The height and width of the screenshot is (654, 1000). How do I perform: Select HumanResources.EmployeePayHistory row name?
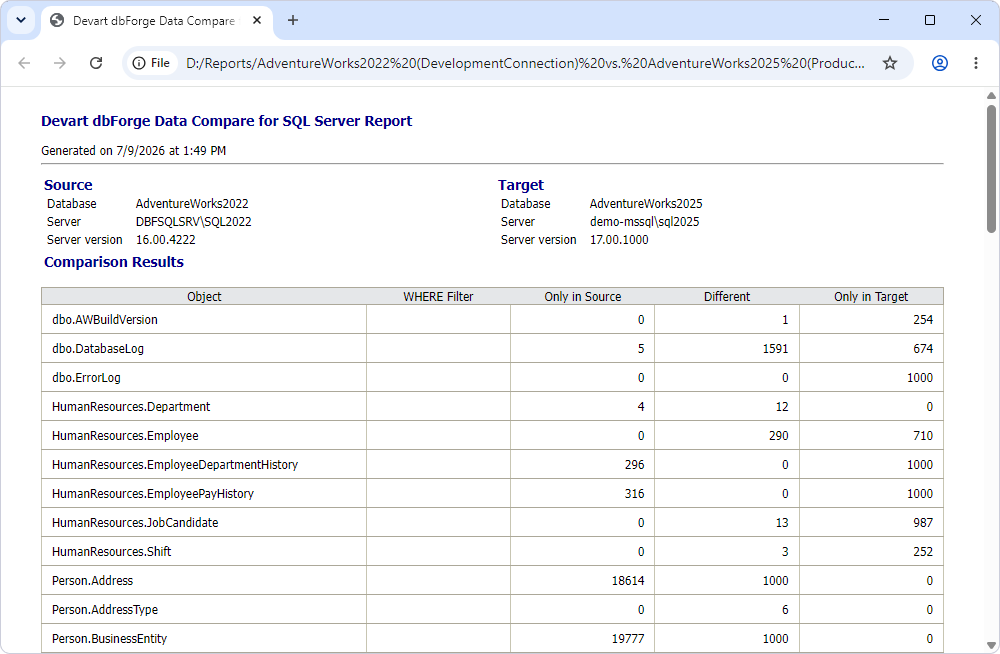pyautogui.click(x=152, y=494)
